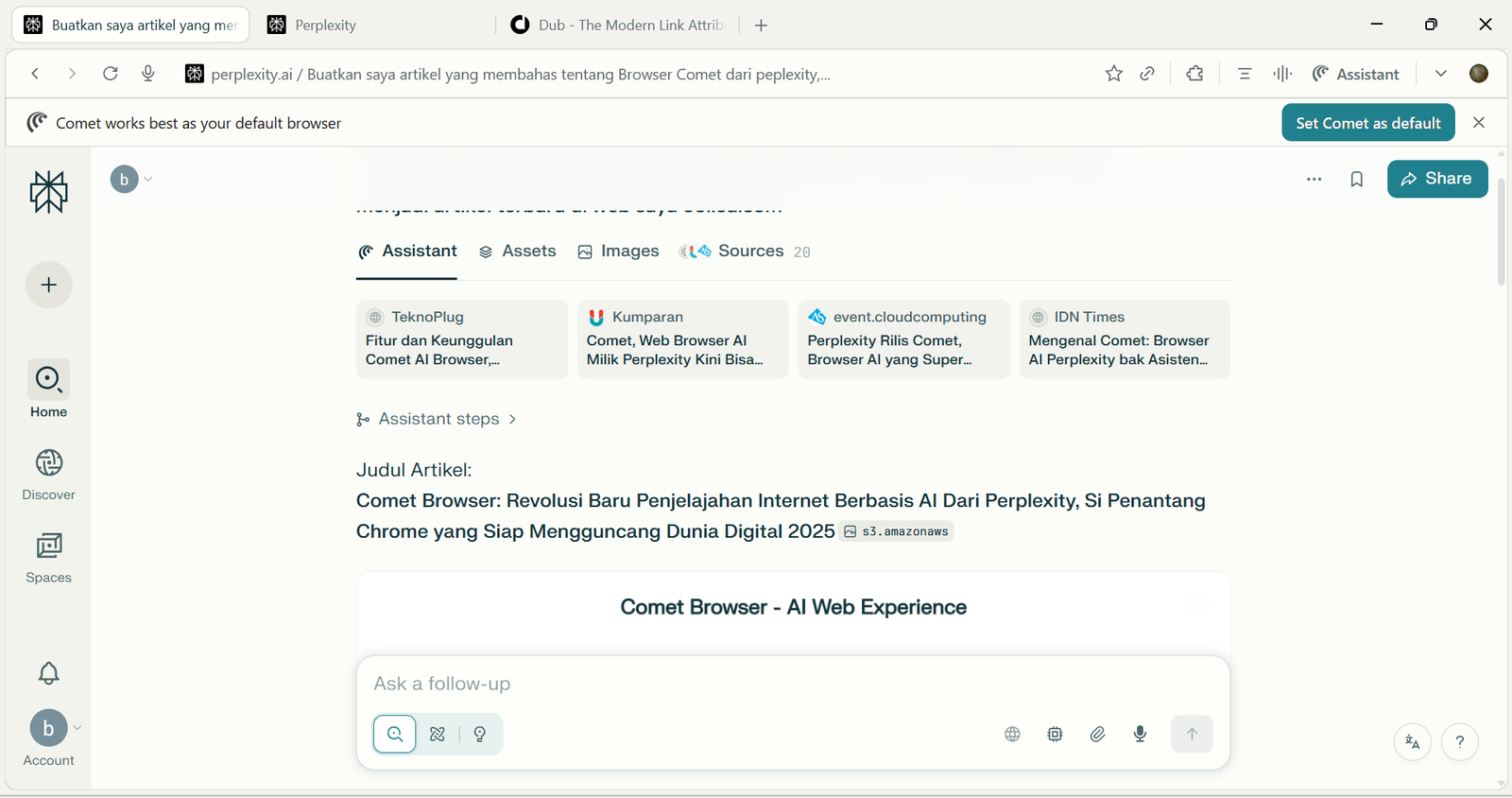Image resolution: width=1512 pixels, height=798 pixels.
Task: Go forward with browser forward arrow
Action: (x=72, y=74)
